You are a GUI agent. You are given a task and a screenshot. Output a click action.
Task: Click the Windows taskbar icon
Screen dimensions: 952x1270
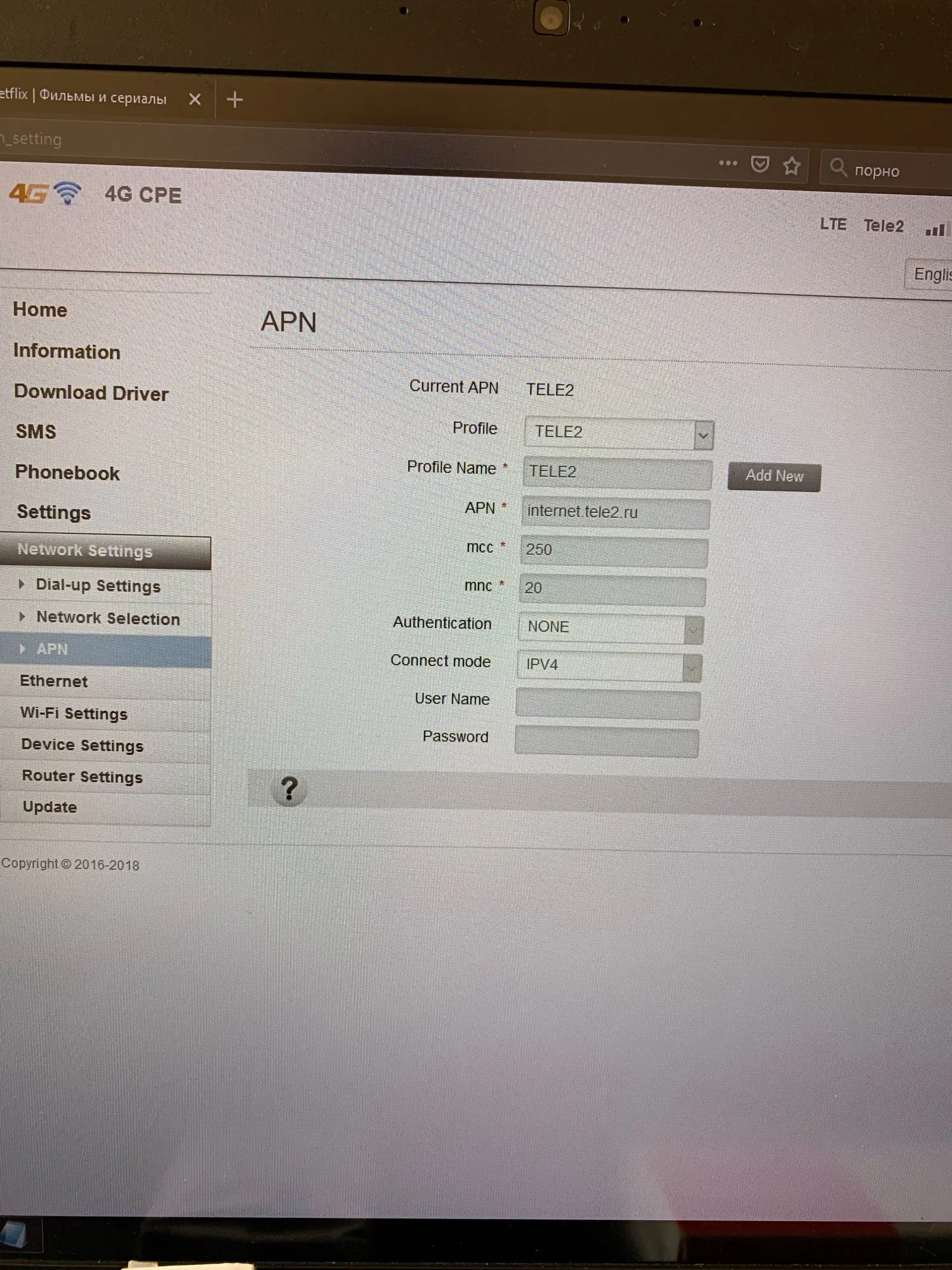pos(13,1235)
